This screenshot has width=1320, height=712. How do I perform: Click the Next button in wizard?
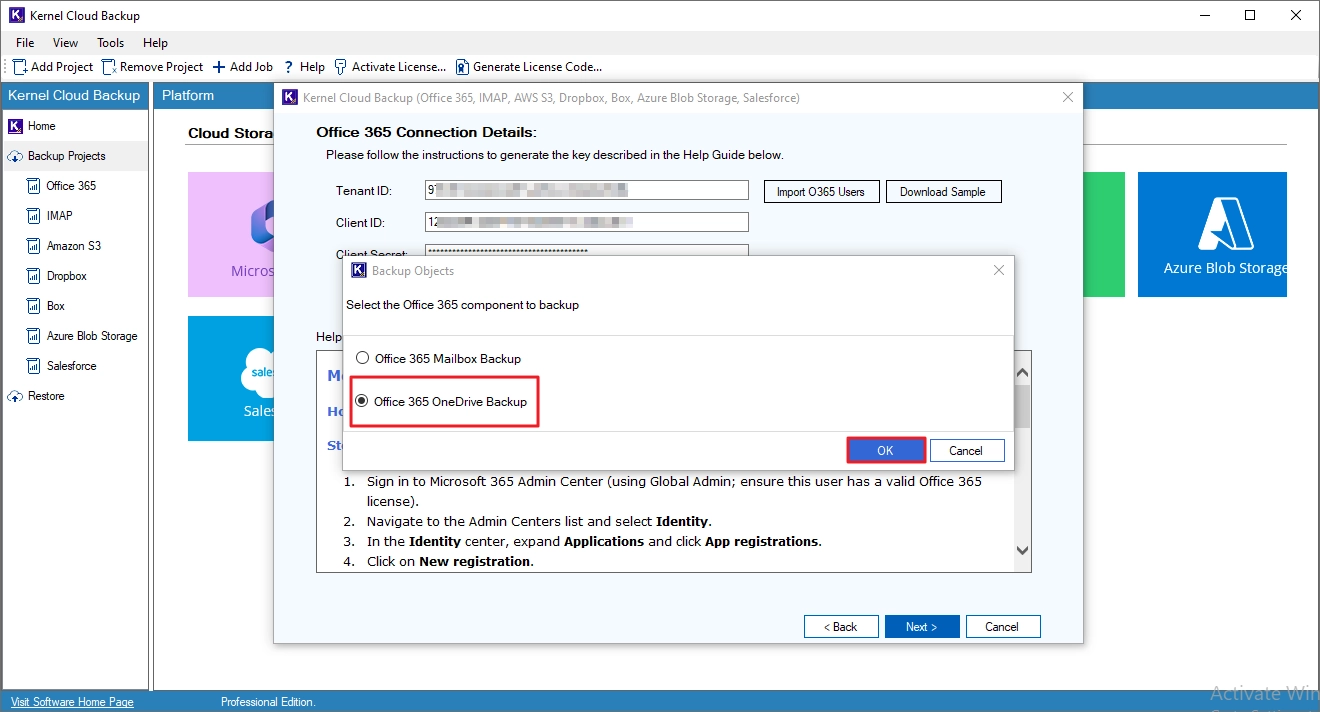point(922,627)
